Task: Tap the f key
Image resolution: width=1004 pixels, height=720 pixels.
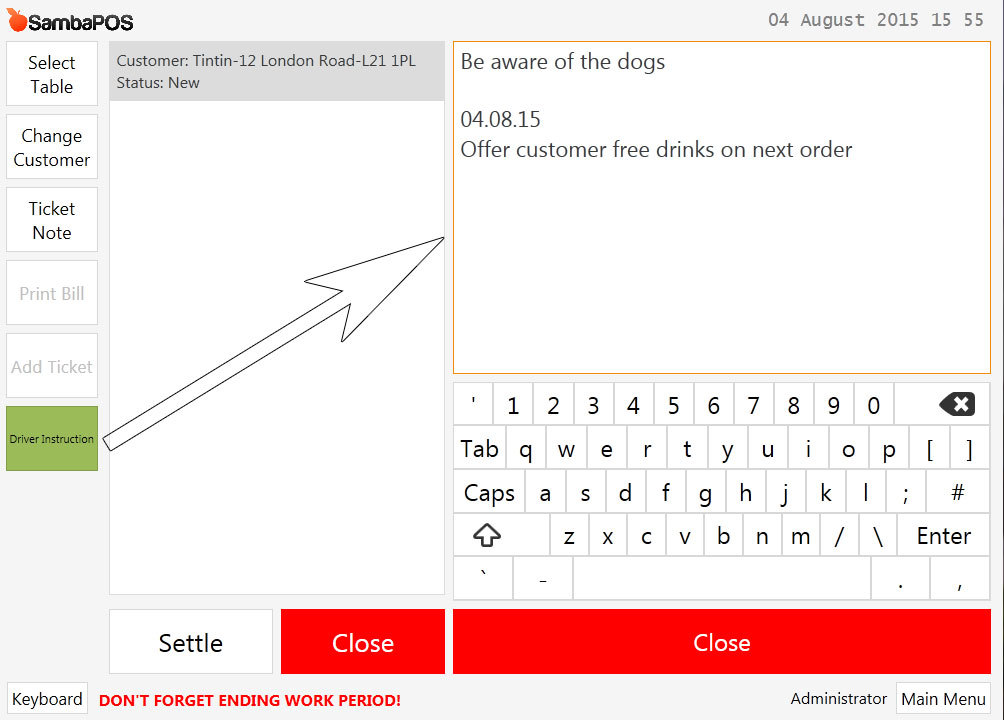Action: tap(665, 492)
